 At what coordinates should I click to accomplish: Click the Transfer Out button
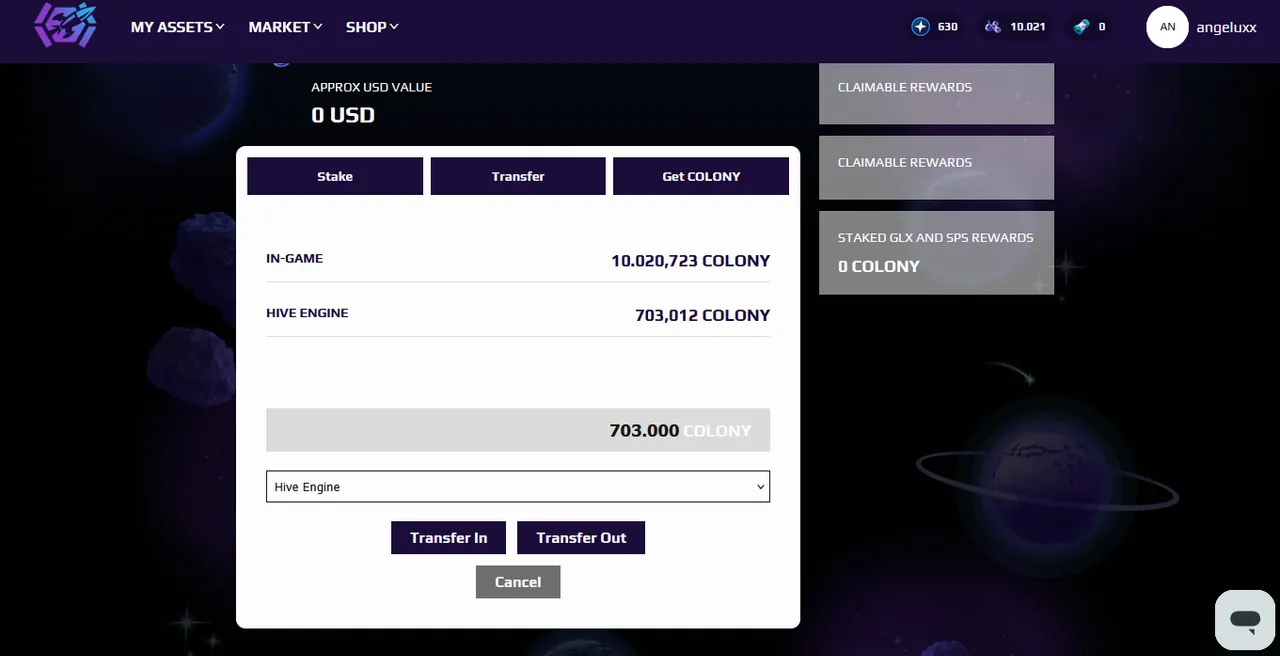click(x=581, y=538)
